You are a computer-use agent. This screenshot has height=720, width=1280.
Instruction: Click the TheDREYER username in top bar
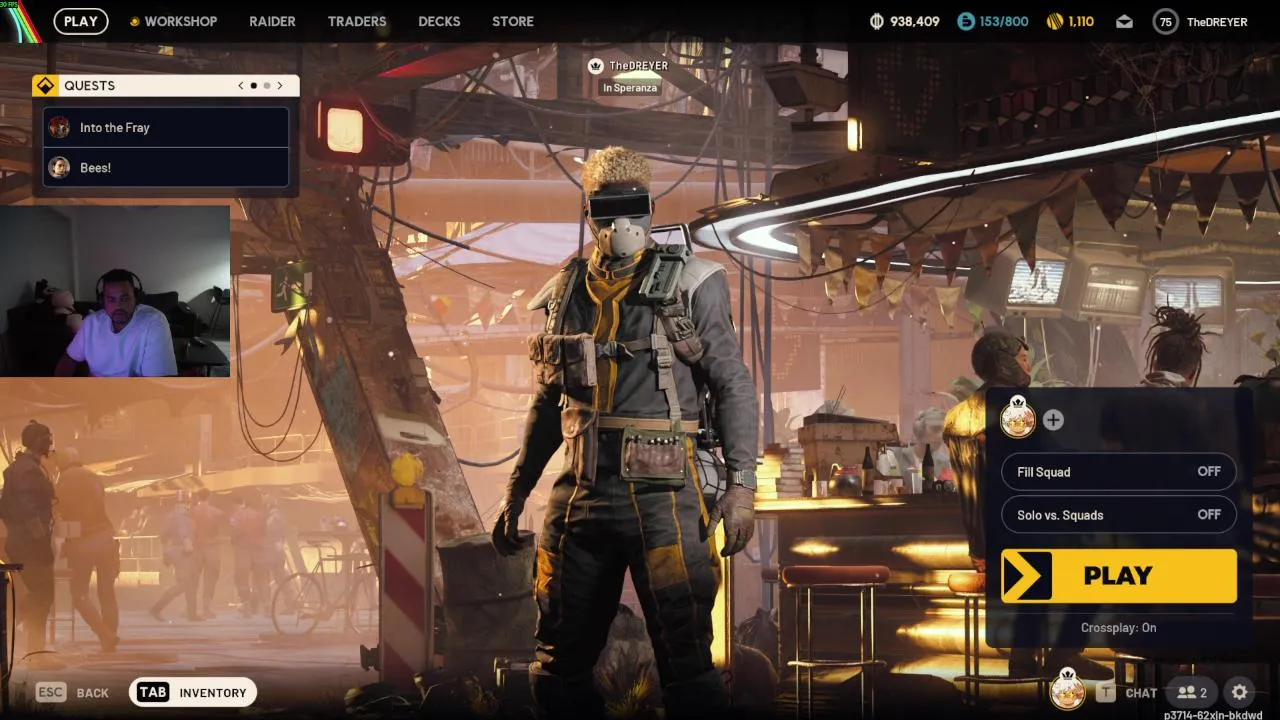[1217, 22]
